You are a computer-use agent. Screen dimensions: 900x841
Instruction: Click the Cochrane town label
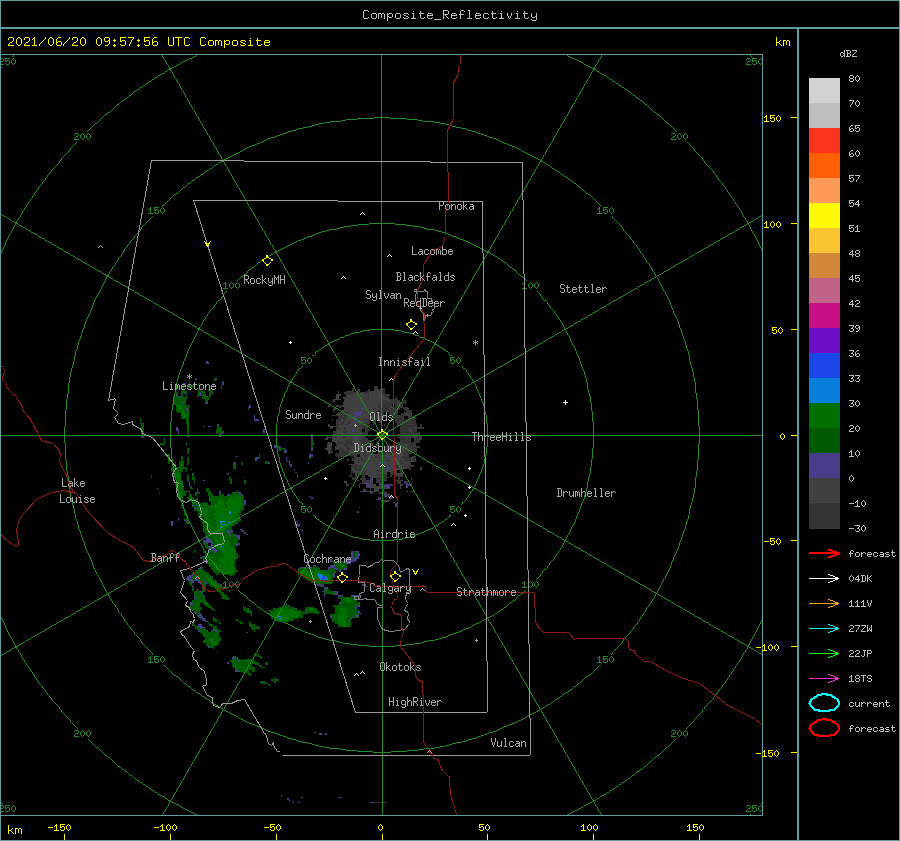327,559
